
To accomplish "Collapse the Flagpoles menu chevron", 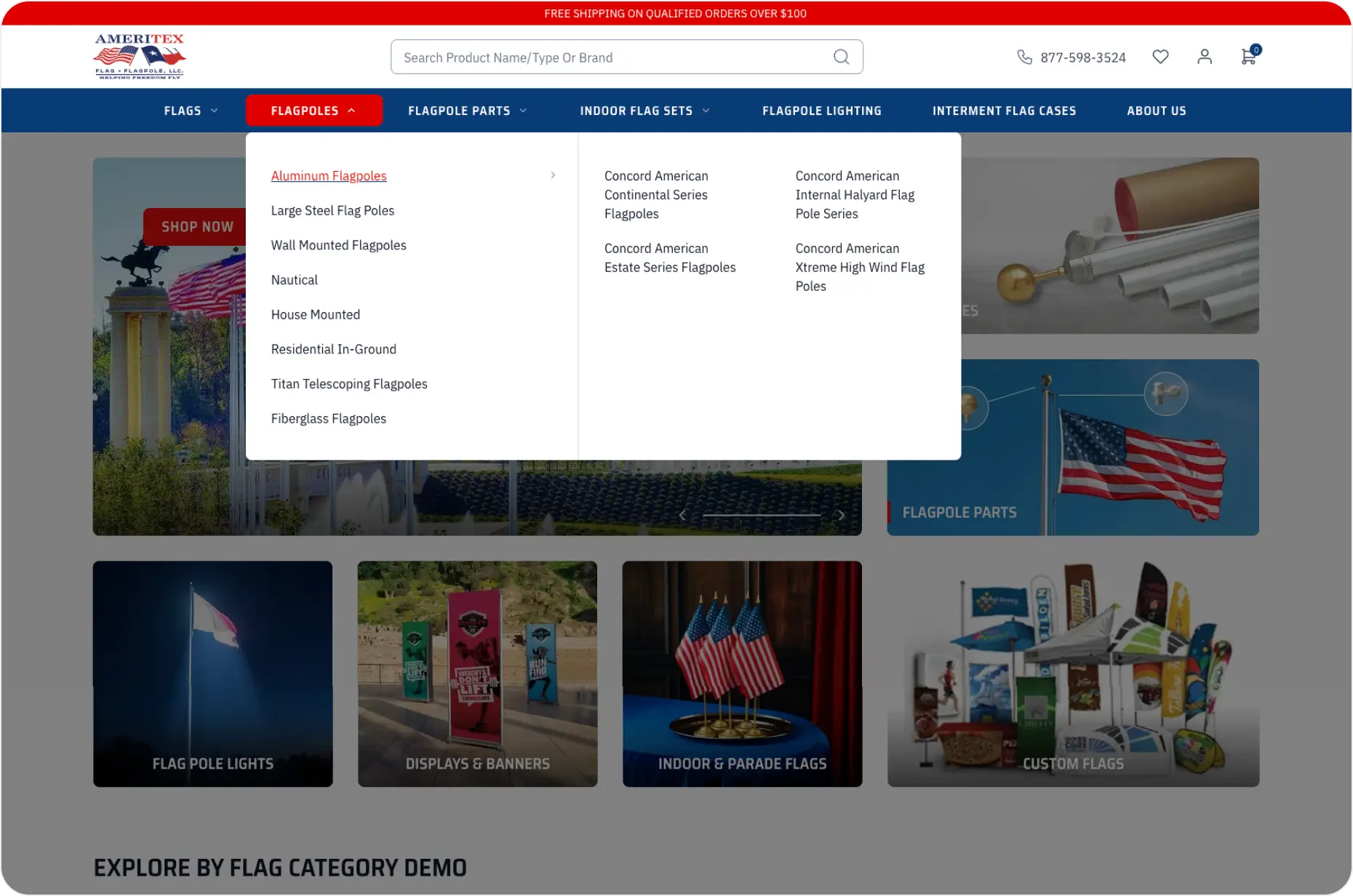I will point(351,111).
